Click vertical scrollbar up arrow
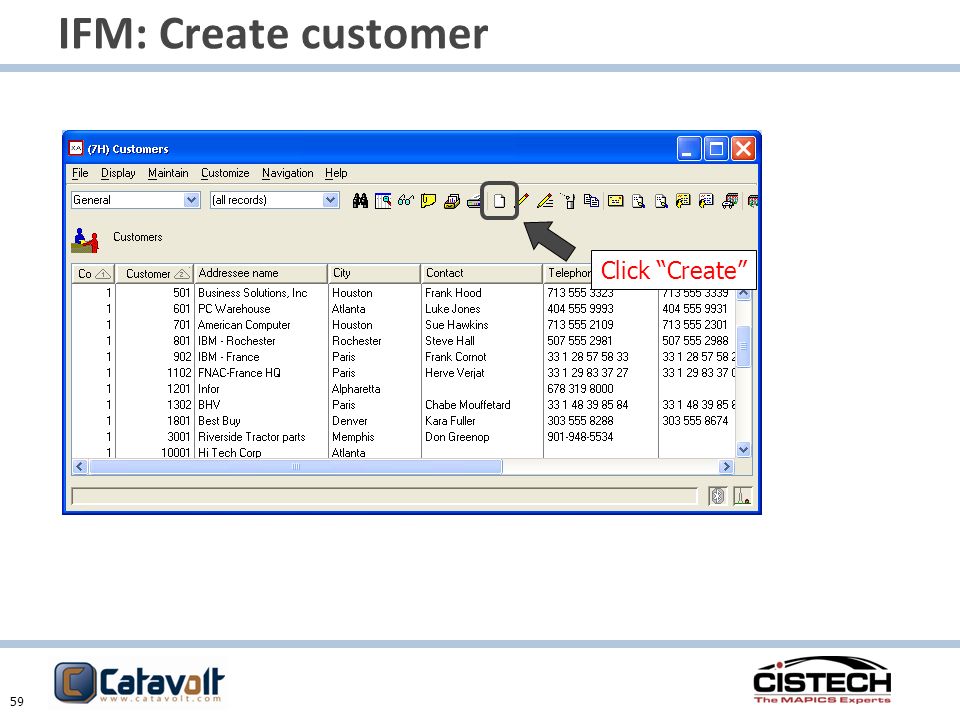This screenshot has height=720, width=960. click(743, 293)
